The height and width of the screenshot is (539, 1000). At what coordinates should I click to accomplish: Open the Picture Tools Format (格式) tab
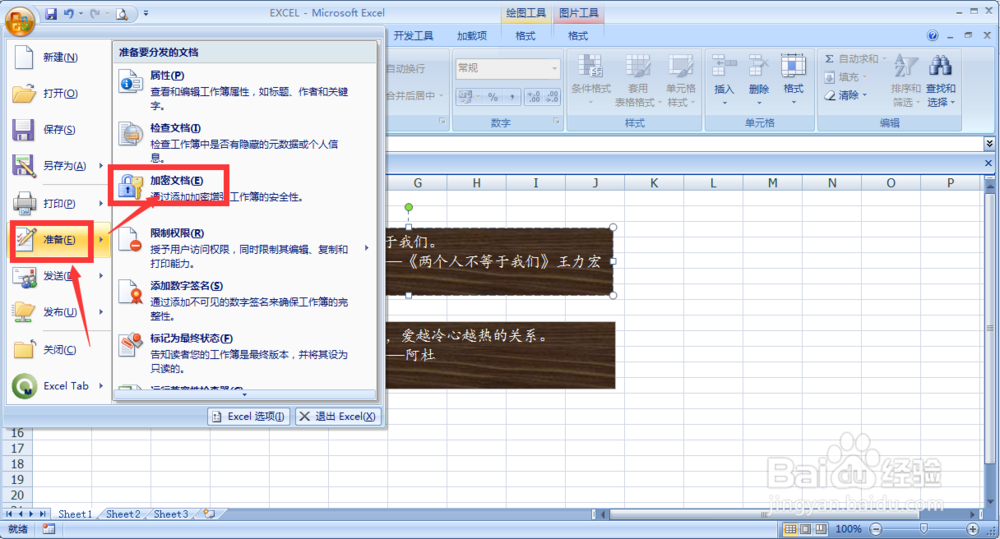click(578, 36)
